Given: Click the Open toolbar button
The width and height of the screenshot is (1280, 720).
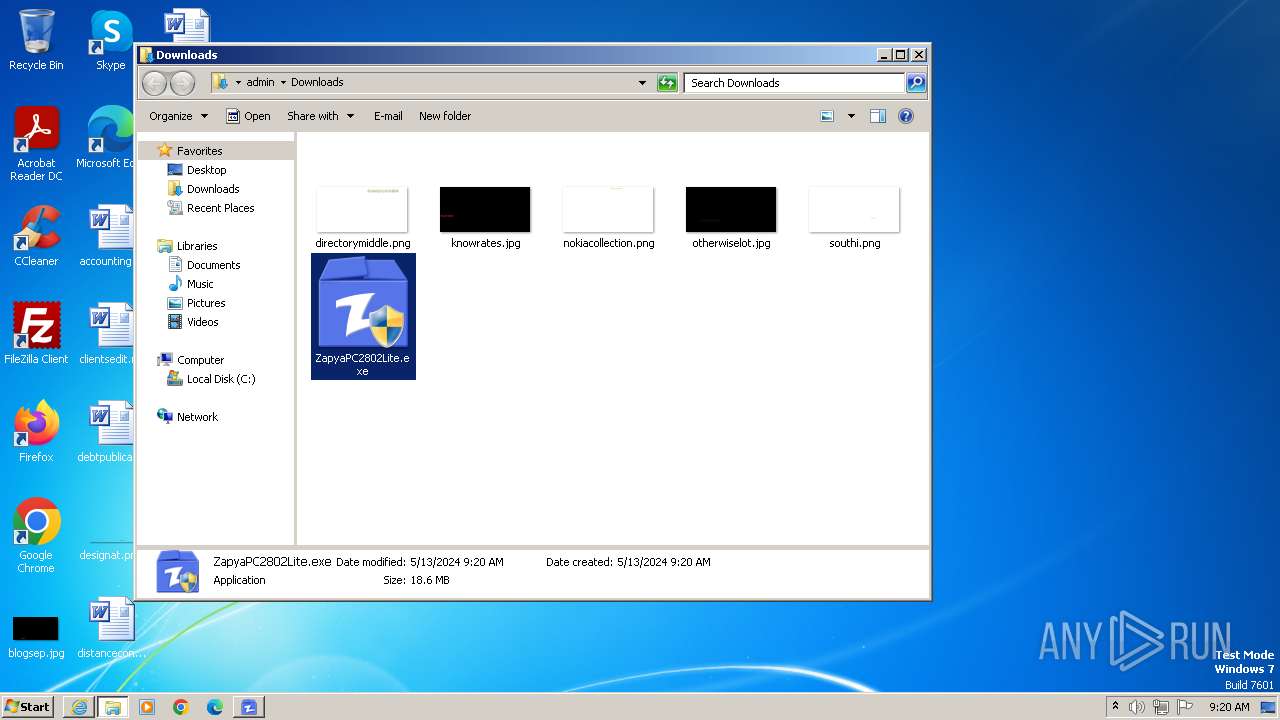Looking at the screenshot, I should click(x=248, y=116).
